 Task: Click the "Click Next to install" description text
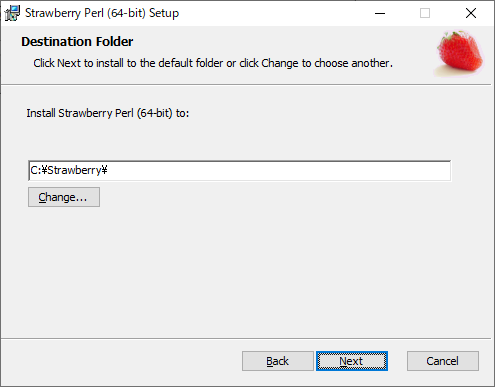pos(213,63)
